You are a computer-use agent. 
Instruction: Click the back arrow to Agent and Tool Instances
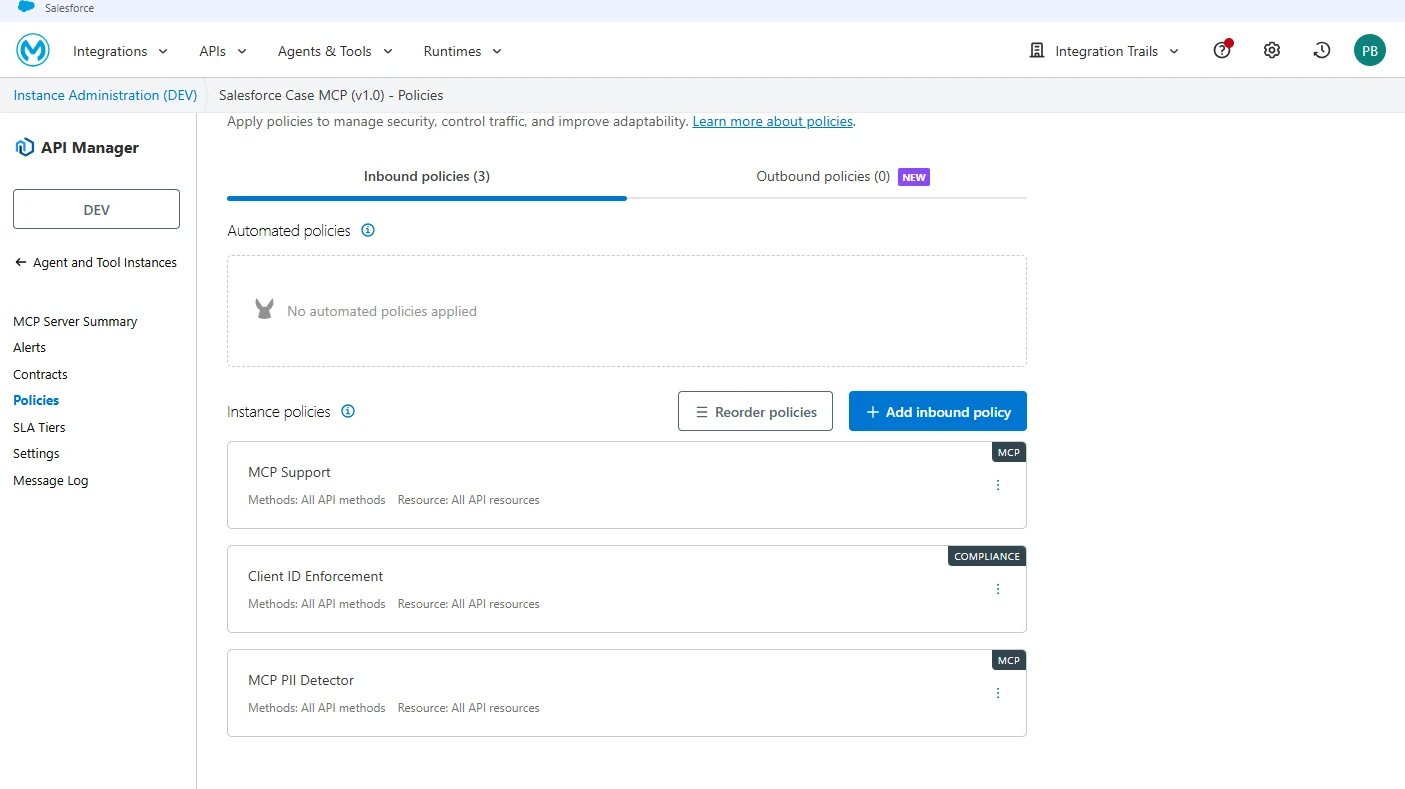(x=21, y=262)
